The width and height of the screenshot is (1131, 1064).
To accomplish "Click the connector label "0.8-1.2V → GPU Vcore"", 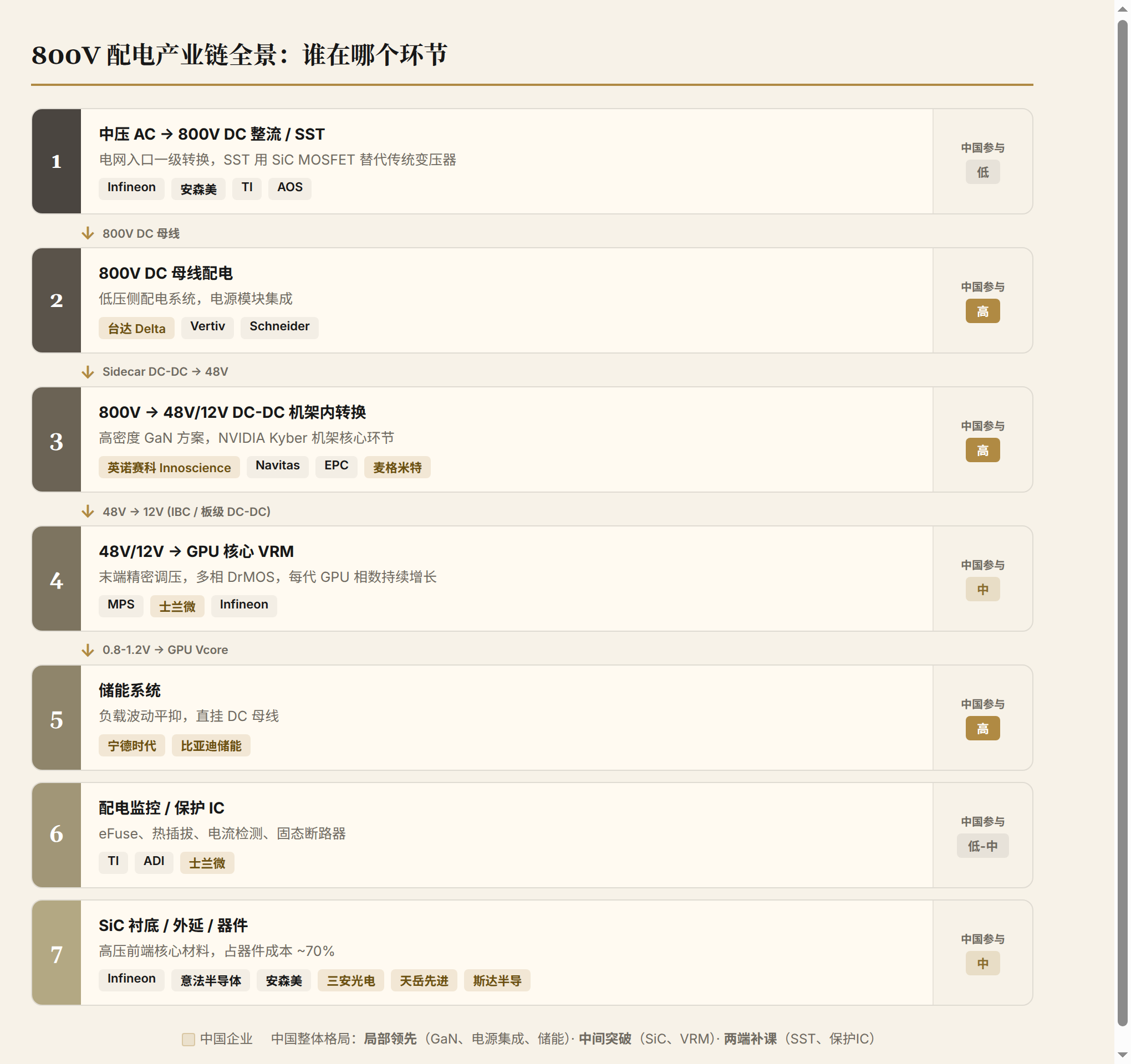I will [x=165, y=650].
